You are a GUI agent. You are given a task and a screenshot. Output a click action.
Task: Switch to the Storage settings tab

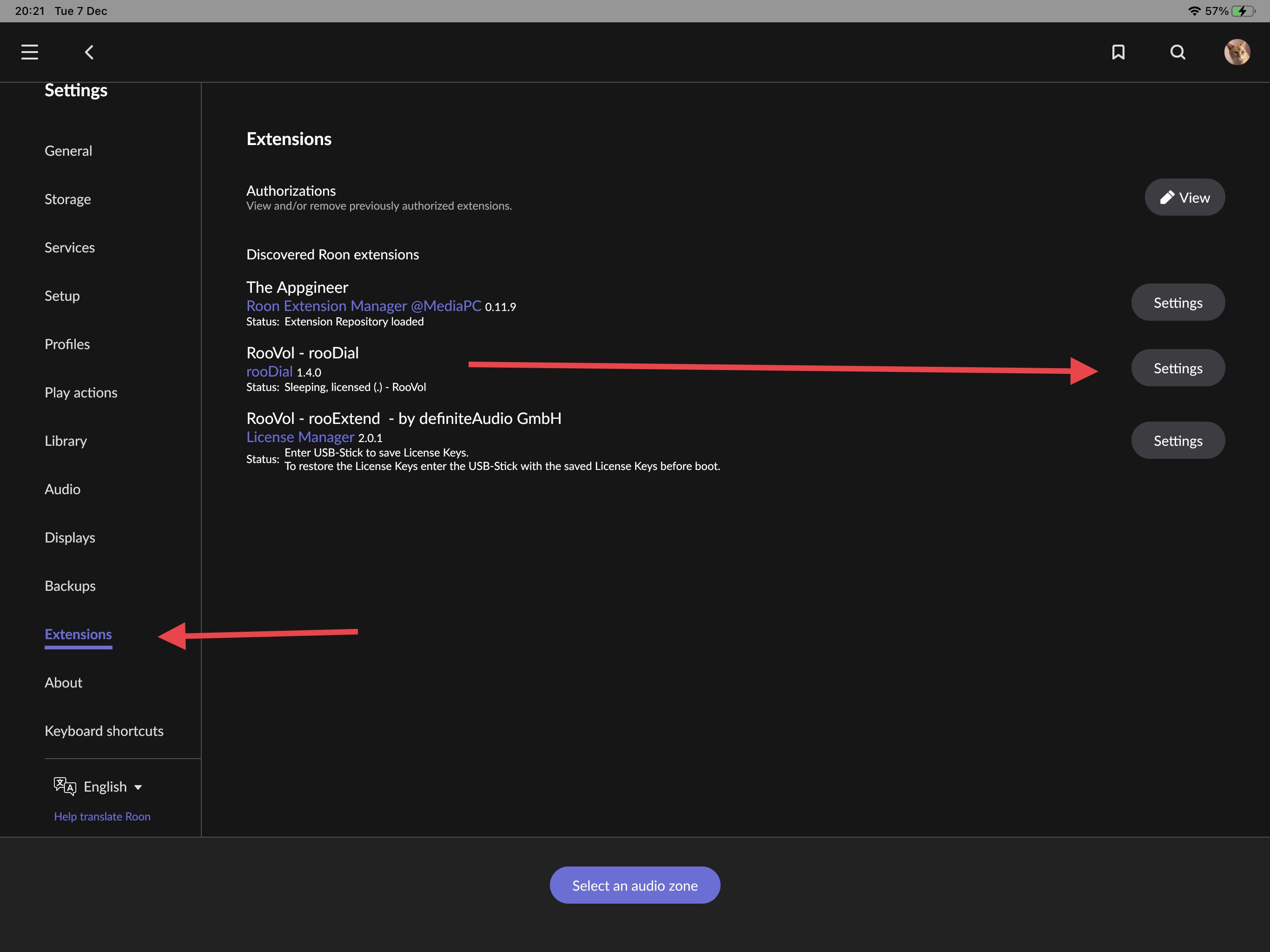coord(68,198)
